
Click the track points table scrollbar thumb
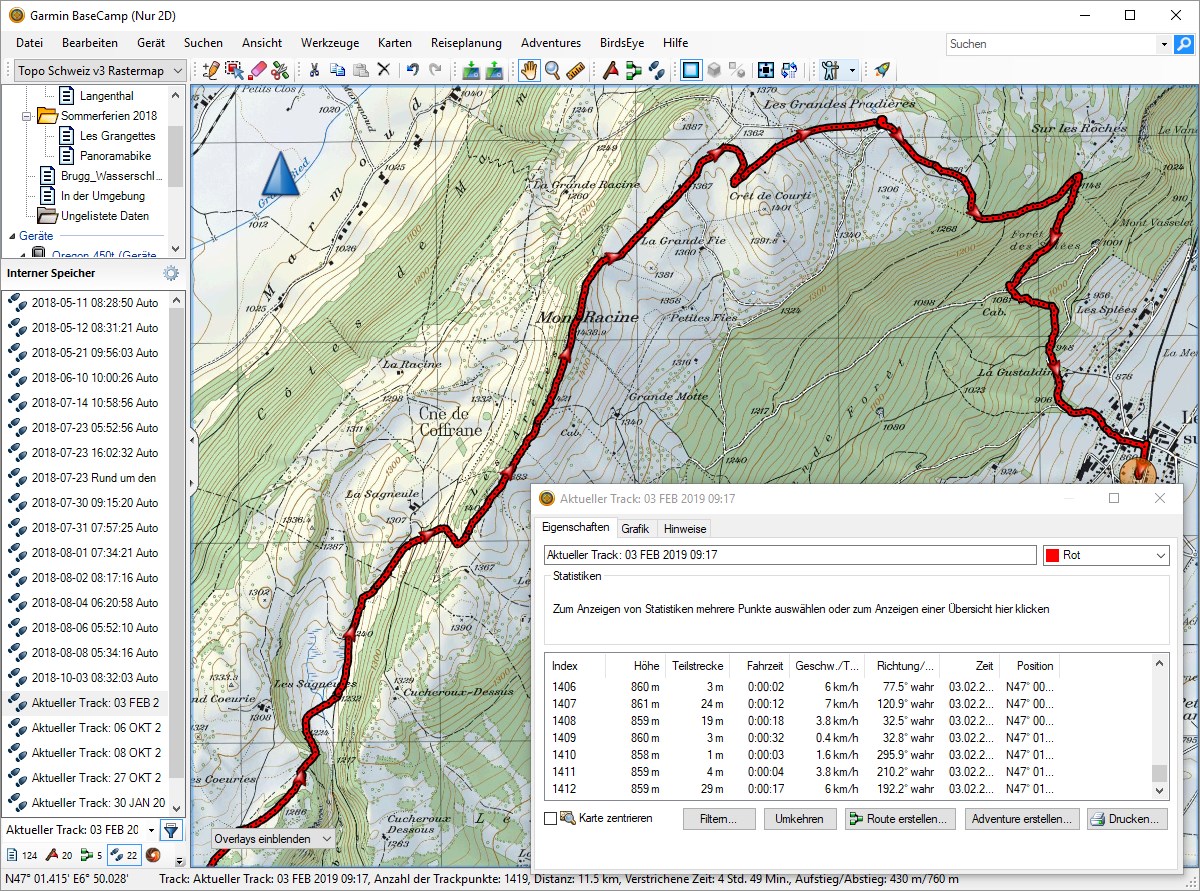(x=1160, y=774)
